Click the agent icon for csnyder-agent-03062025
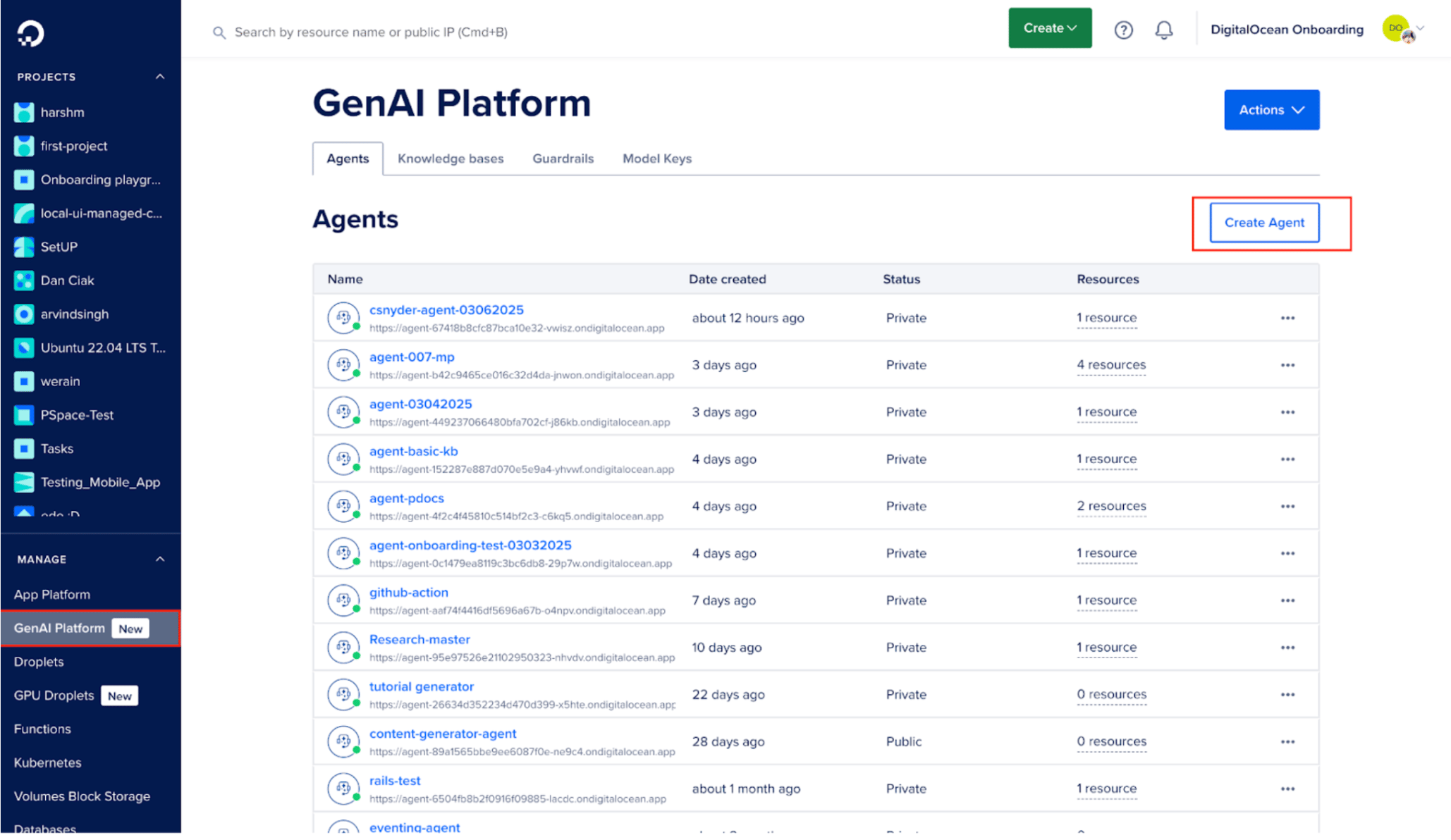The height and width of the screenshot is (840, 1451). [x=343, y=318]
